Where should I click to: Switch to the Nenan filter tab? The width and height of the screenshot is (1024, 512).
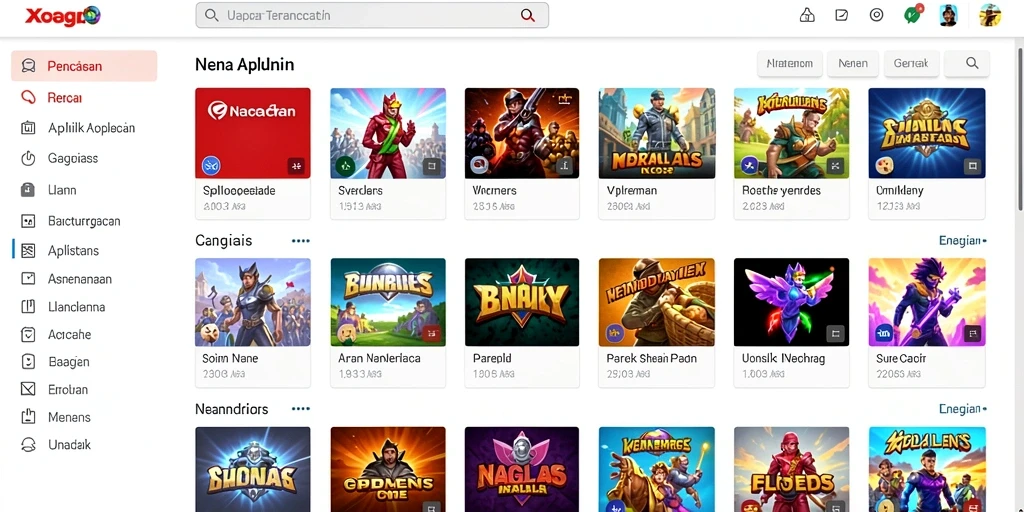coord(853,63)
